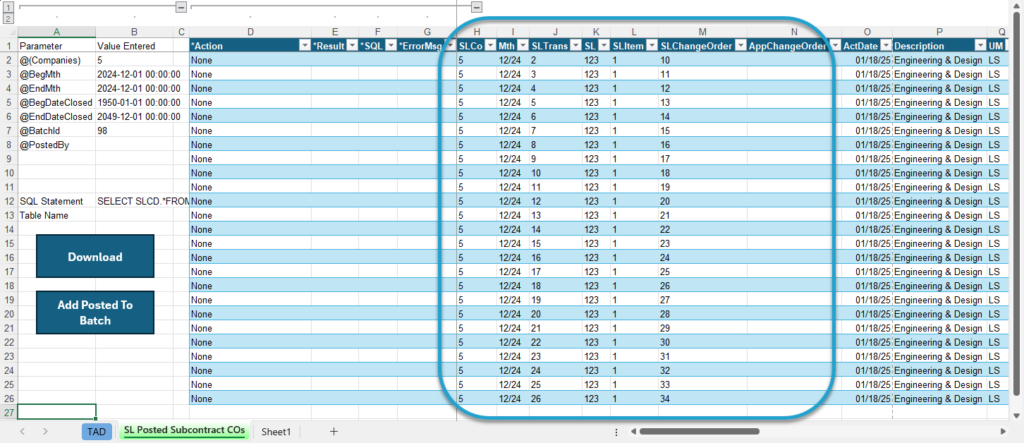Image resolution: width=1024 pixels, height=443 pixels.
Task: Click the SQL Statement label cell
Action: [x=57, y=201]
